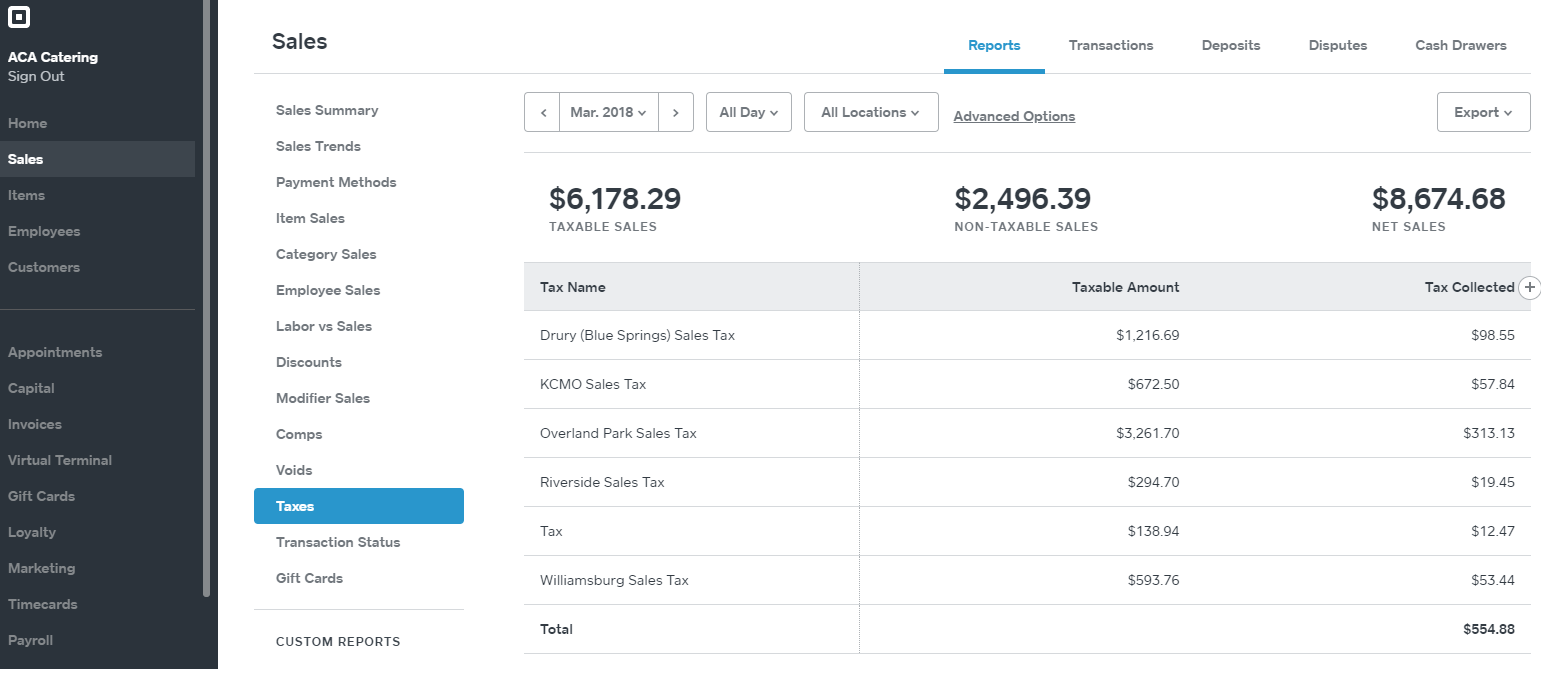The height and width of the screenshot is (677, 1552).
Task: Open Customers in the left sidebar
Action: coord(44,267)
